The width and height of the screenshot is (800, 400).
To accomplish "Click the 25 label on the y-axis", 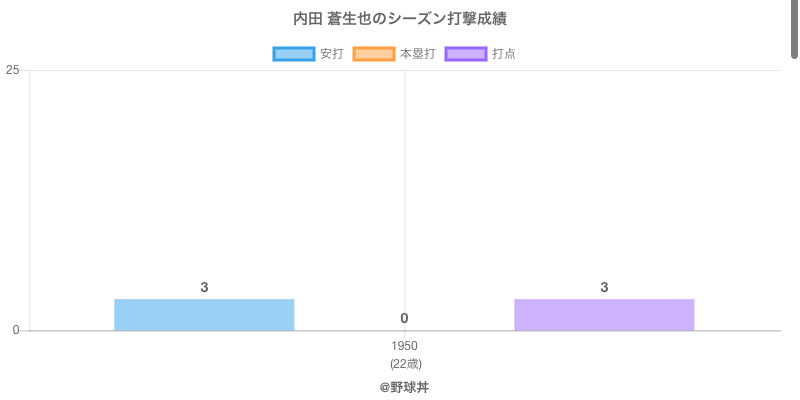I will click(x=12, y=70).
